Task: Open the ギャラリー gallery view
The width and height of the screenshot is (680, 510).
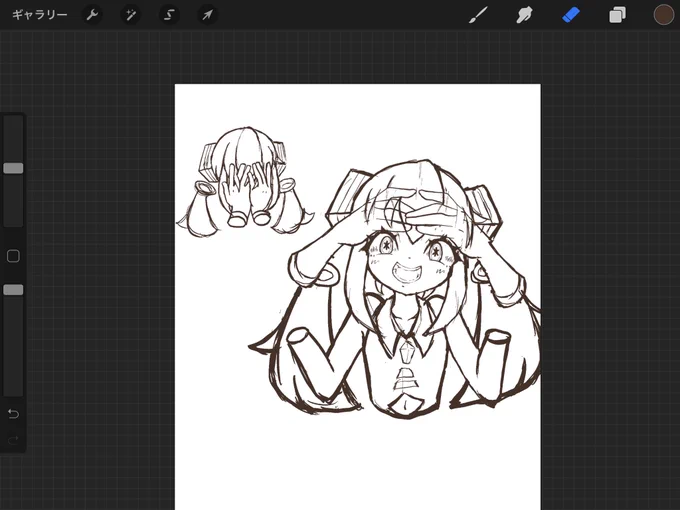Action: pyautogui.click(x=39, y=15)
